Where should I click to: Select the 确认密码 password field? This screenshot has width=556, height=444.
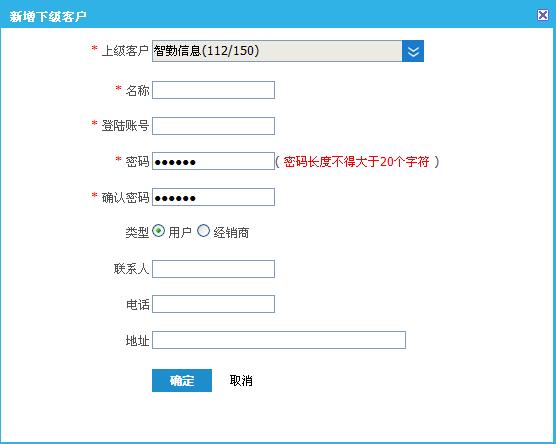pos(213,197)
